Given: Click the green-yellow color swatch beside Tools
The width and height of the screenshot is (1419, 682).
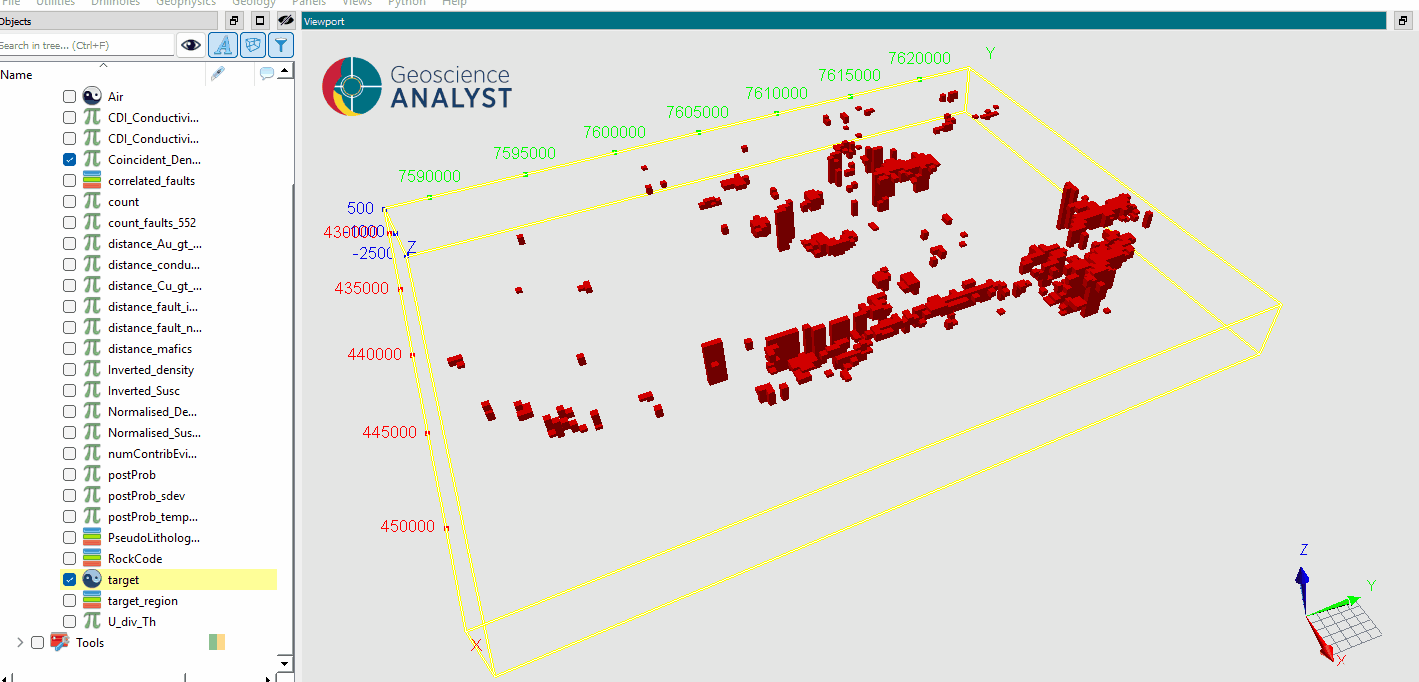Looking at the screenshot, I should [x=217, y=642].
